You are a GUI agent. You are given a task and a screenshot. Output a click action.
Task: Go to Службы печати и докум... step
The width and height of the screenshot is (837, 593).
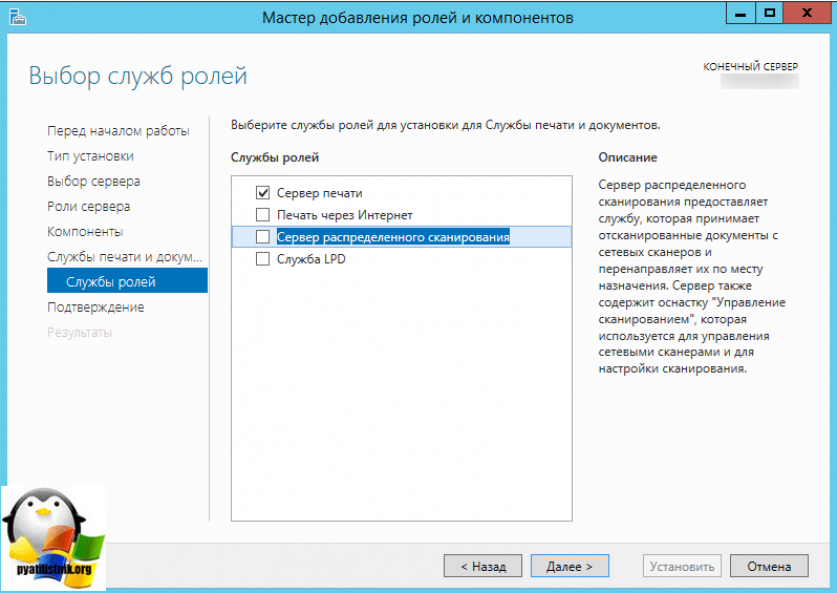[x=124, y=257]
